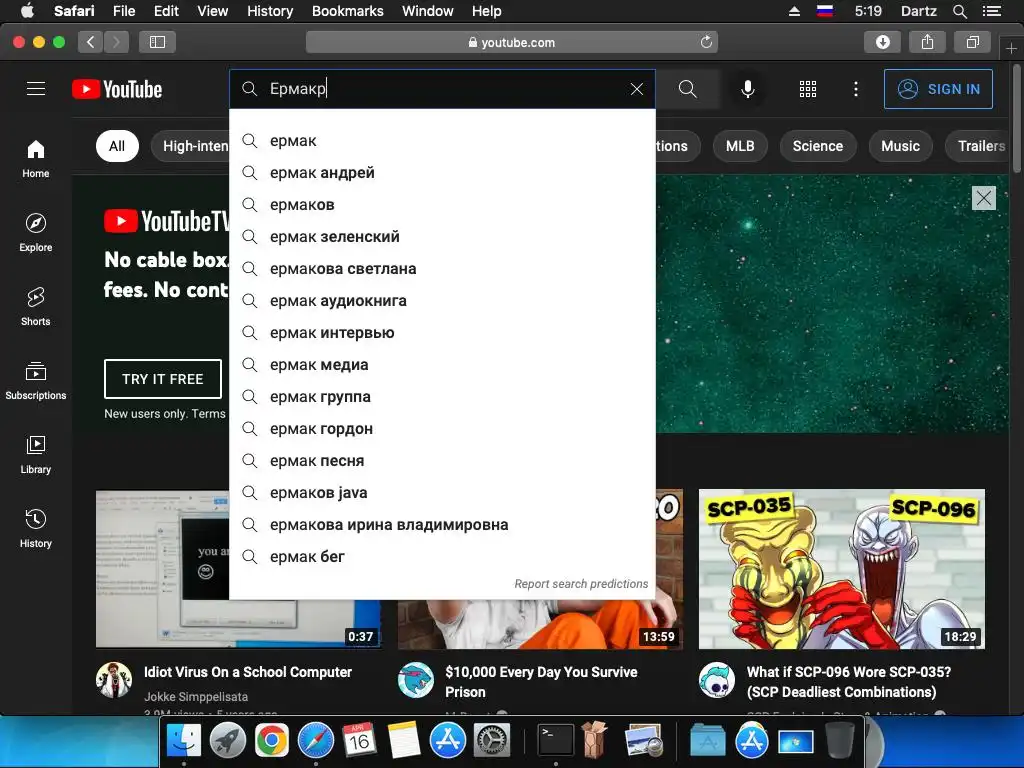1024x768 pixels.
Task: Open Explore in the sidebar
Action: pos(36,232)
